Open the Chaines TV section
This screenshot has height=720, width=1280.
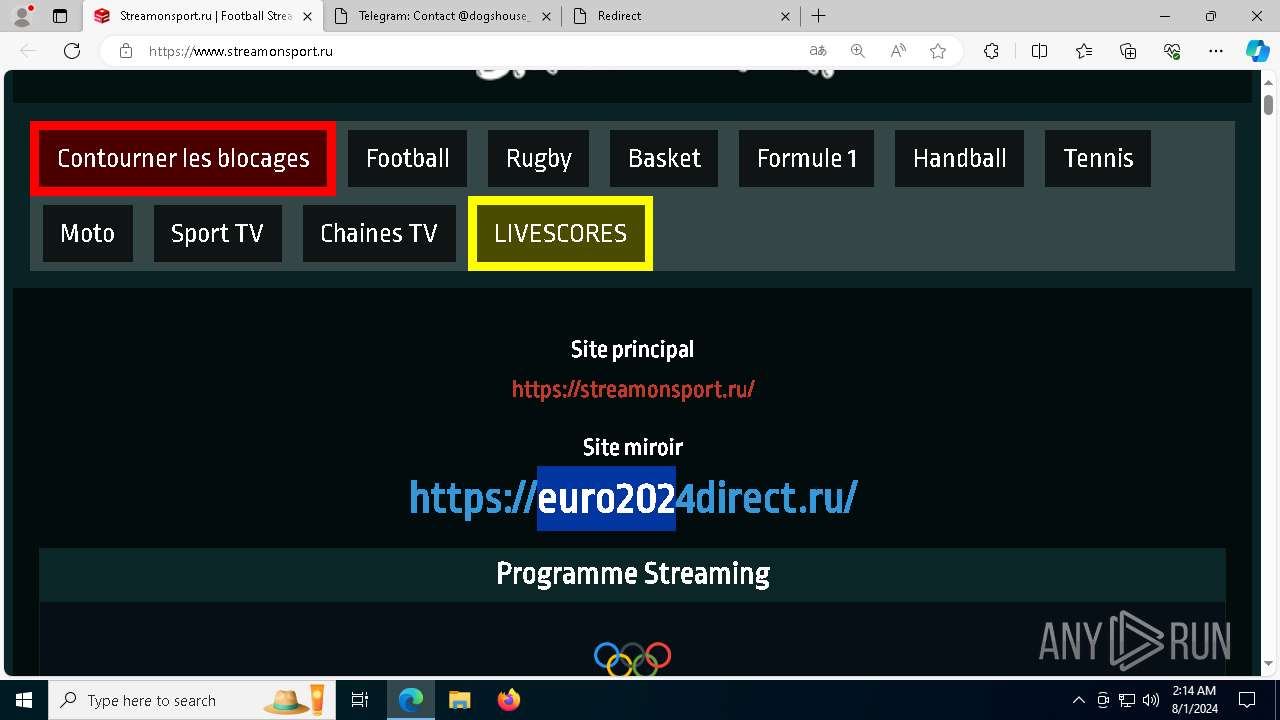pos(379,233)
